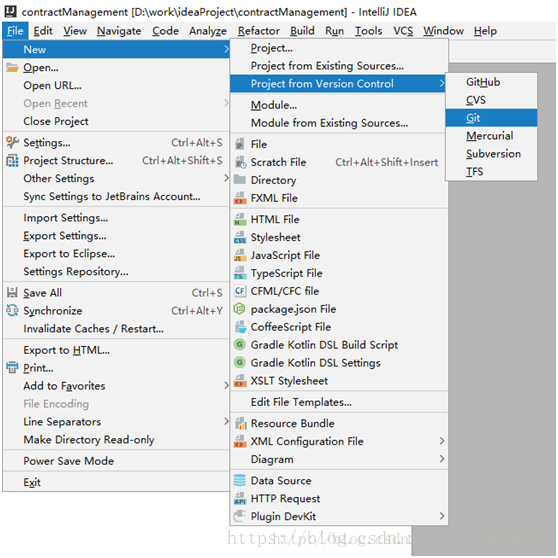Choose Subversion in the submenu
558x558 pixels.
point(491,154)
